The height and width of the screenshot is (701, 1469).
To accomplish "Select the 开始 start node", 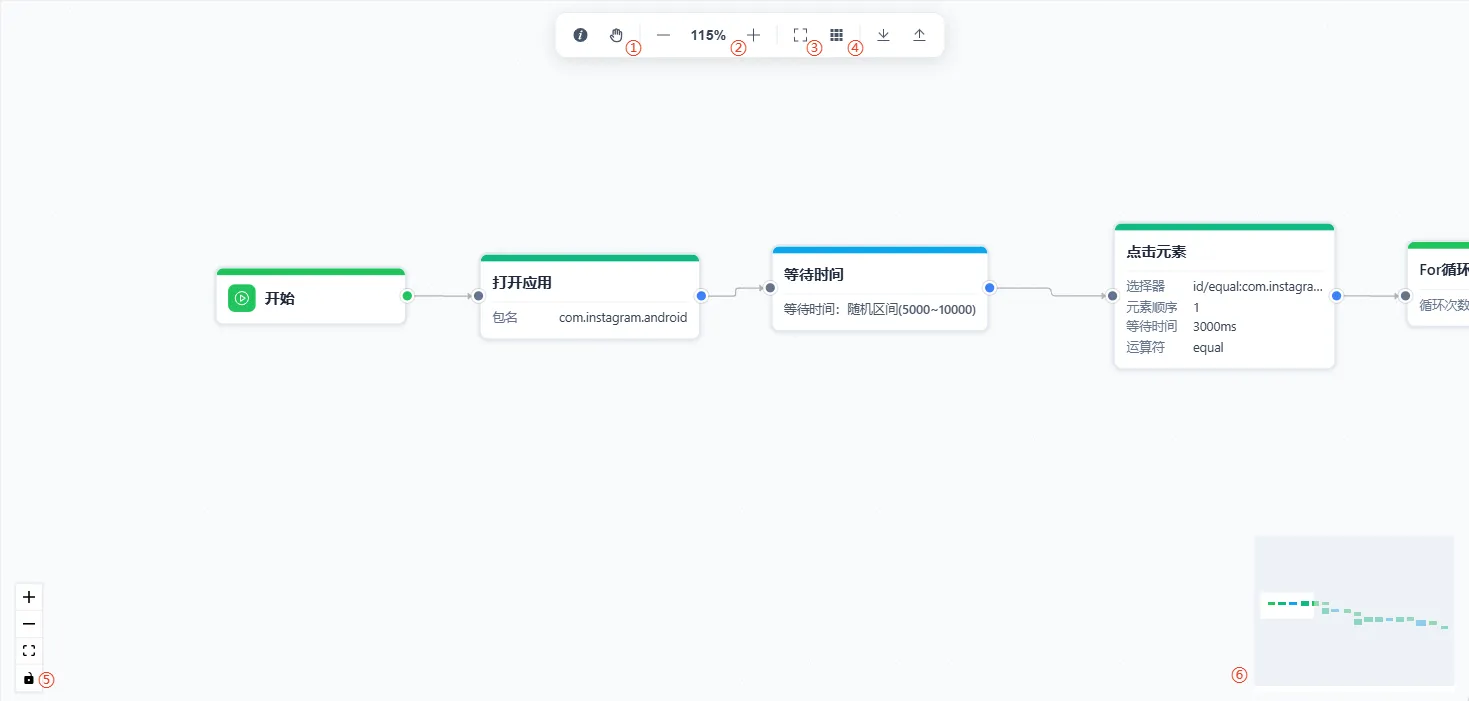I will pos(311,296).
